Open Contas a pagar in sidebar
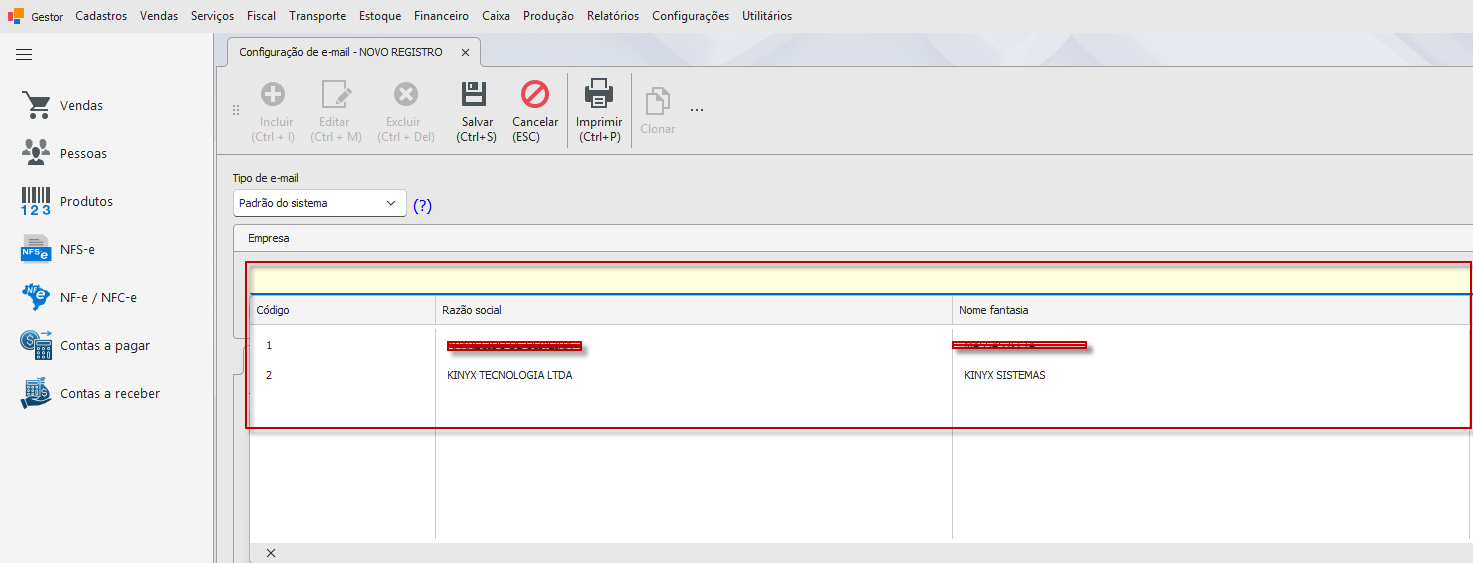Screen dimensions: 1473x563 tap(85, 345)
